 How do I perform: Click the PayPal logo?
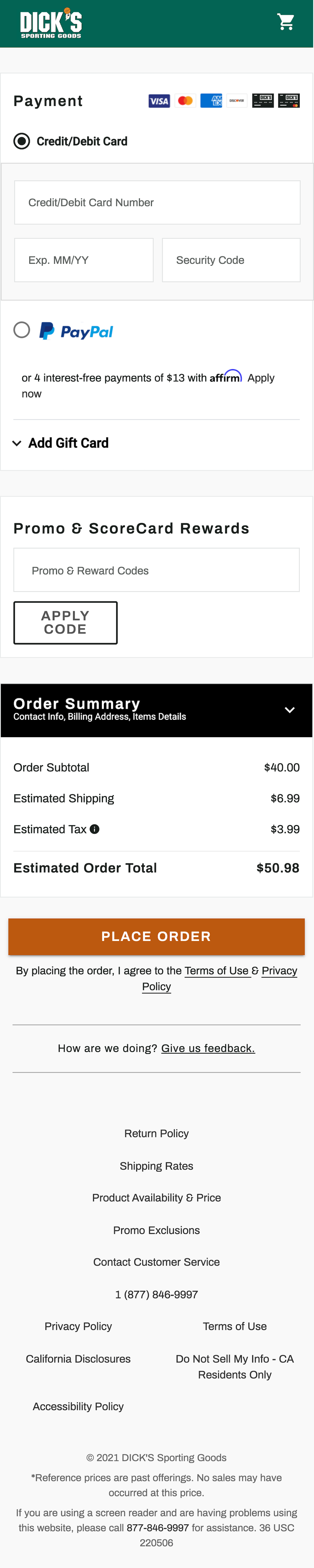tap(76, 330)
